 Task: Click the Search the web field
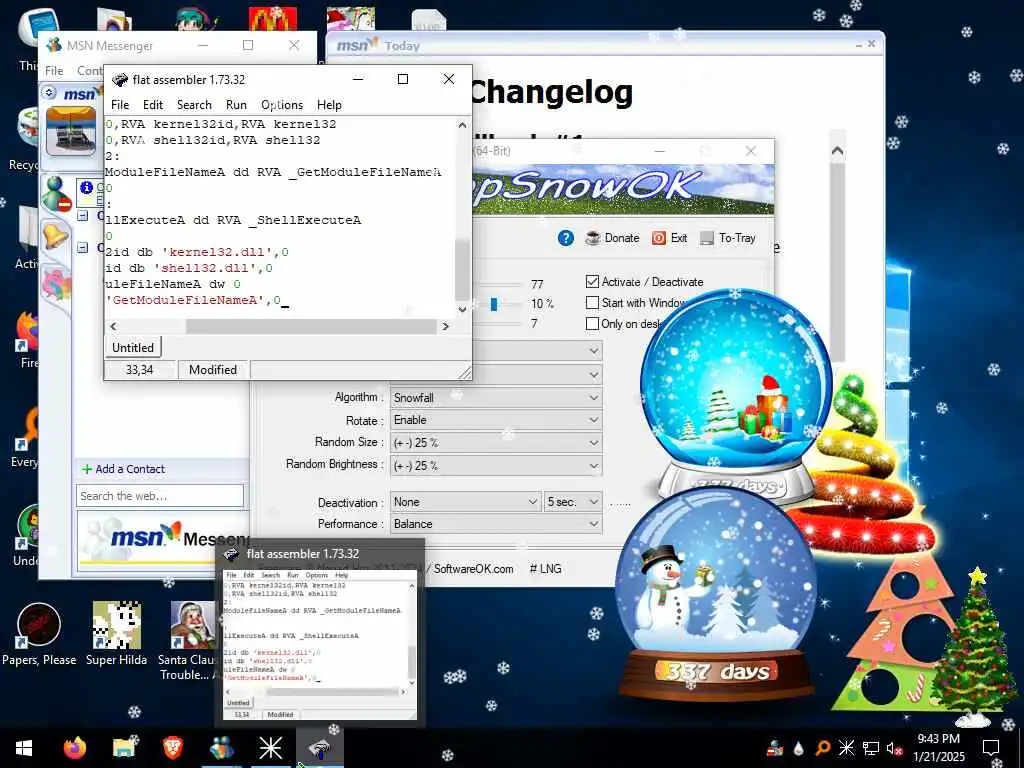[x=160, y=496]
